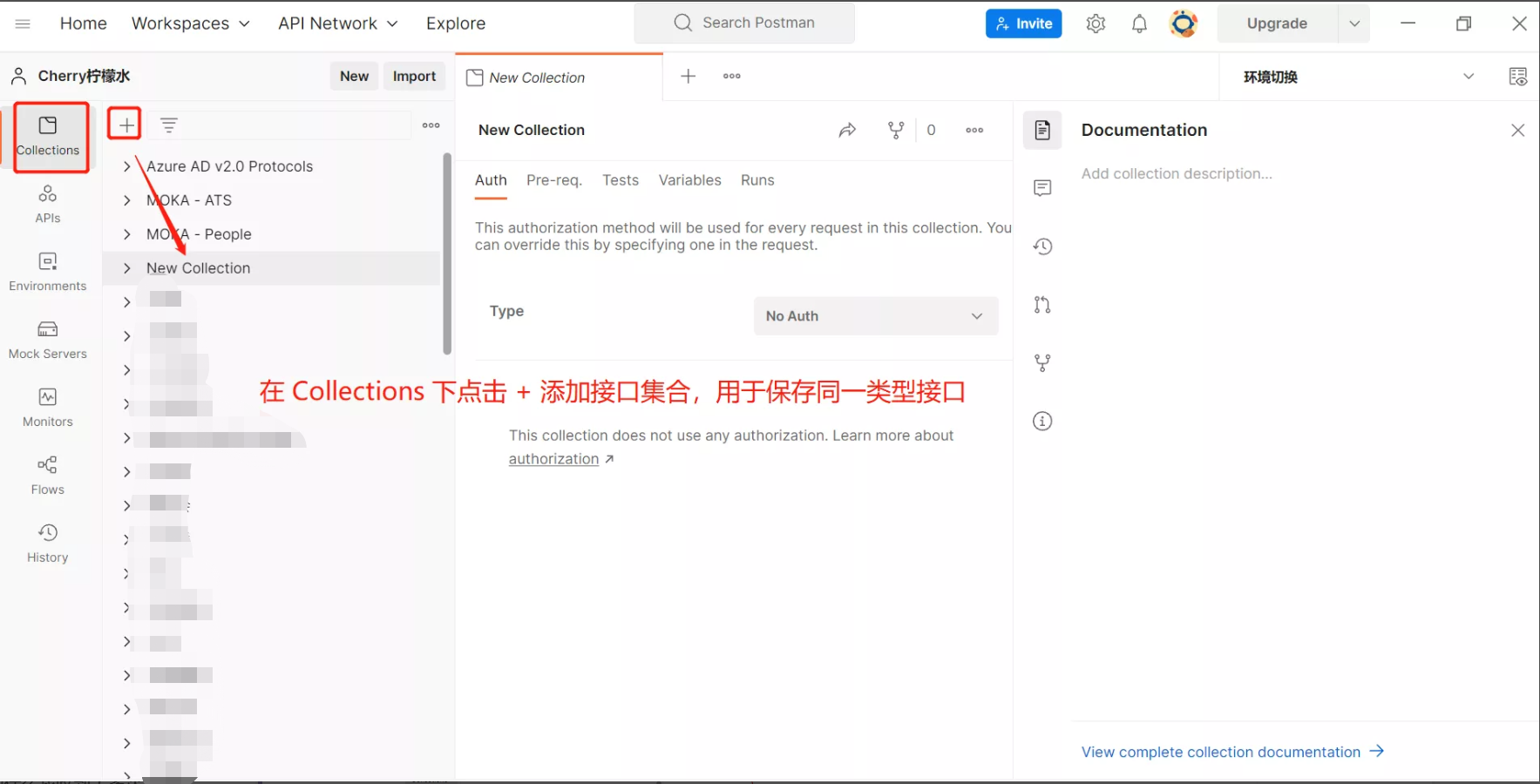Open the Workspaces dropdown

[x=191, y=24]
